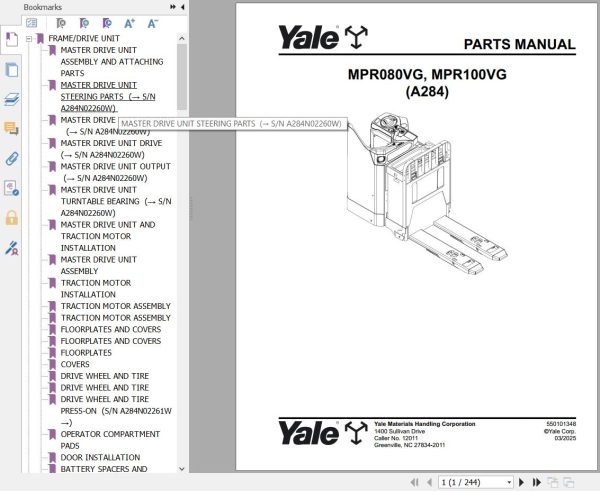Open TRACTION MOTOR INSTALLATION bookmark
The width and height of the screenshot is (600, 491).
96,289
